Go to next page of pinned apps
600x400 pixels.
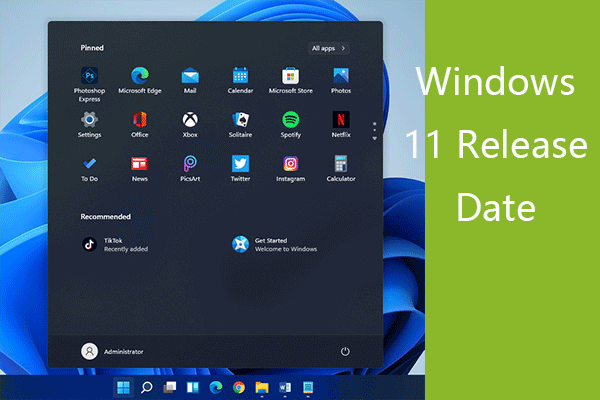(x=375, y=138)
